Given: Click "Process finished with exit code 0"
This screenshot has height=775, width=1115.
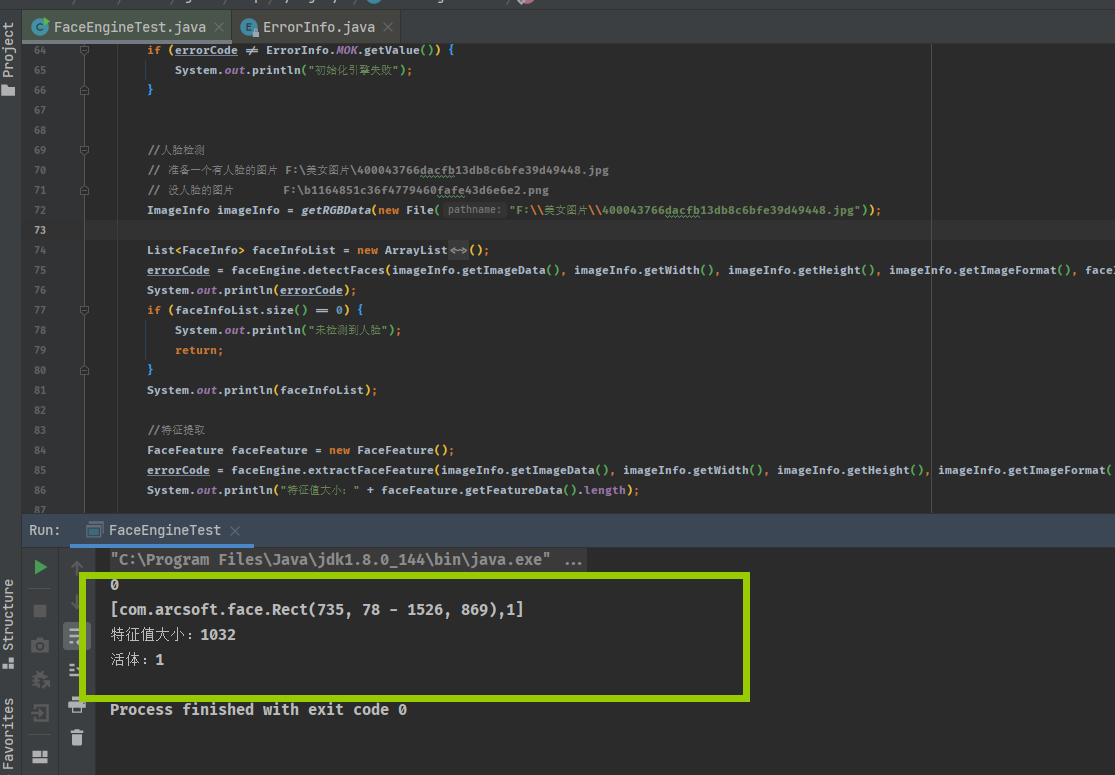Looking at the screenshot, I should pyautogui.click(x=258, y=710).
